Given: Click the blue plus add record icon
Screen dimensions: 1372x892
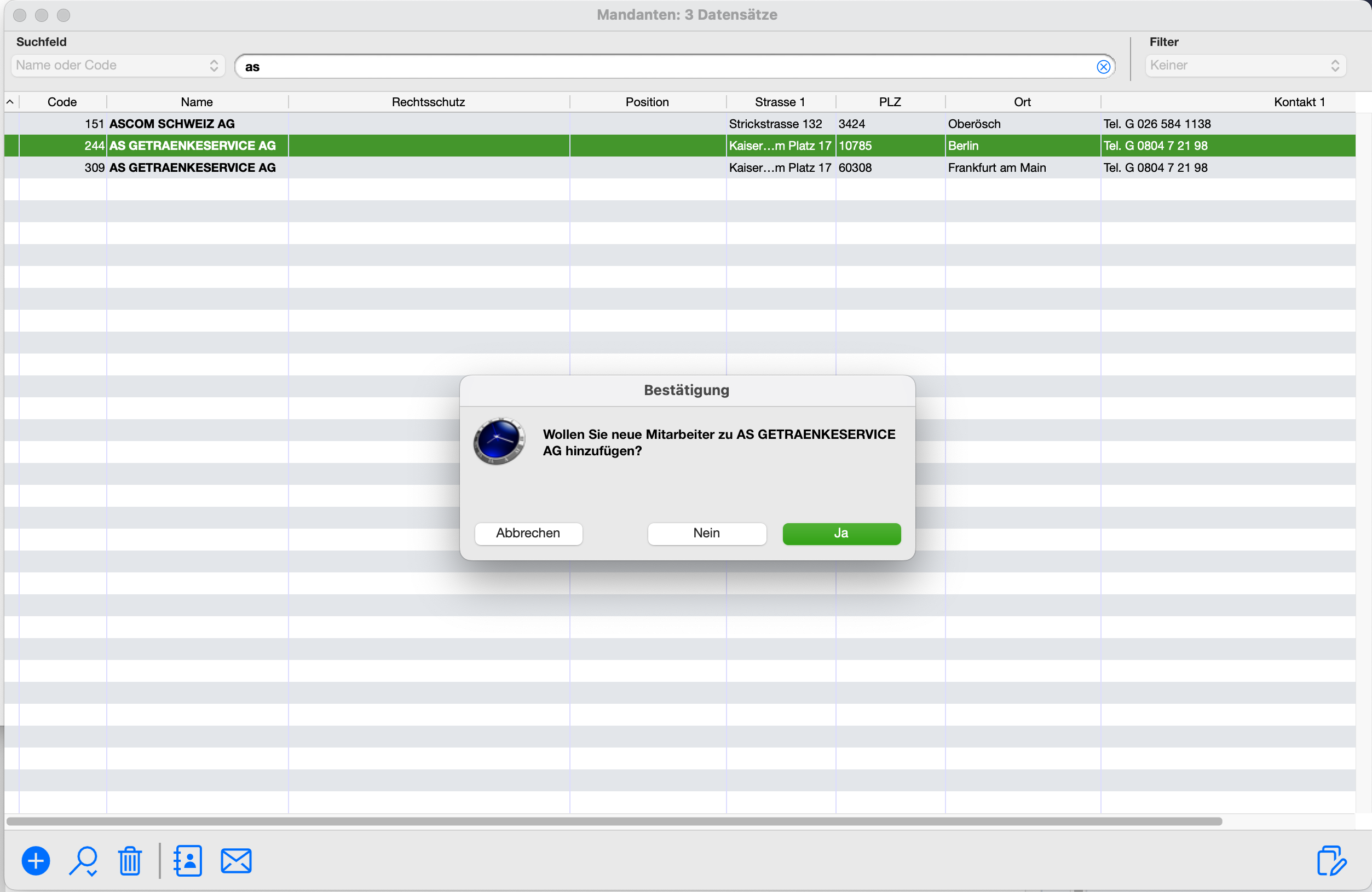Looking at the screenshot, I should 36,861.
